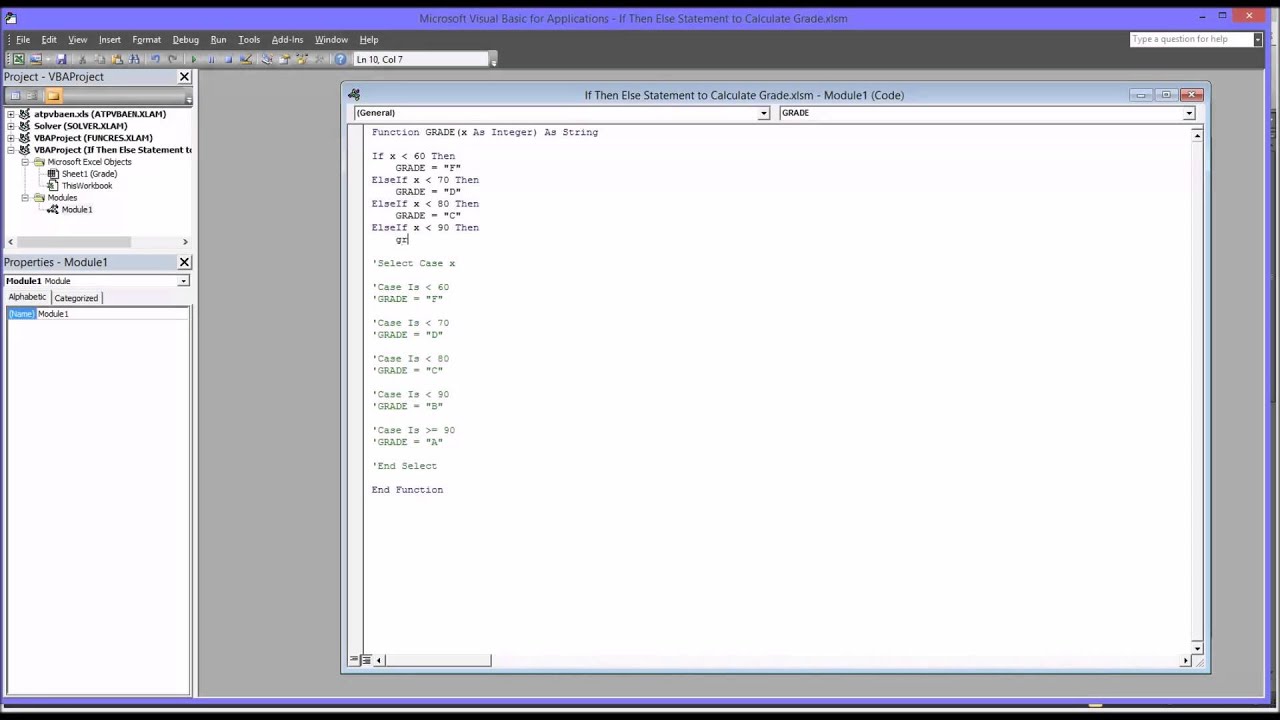This screenshot has width=1280, height=720.
Task: Click the Copy toolbar icon
Action: click(100, 59)
